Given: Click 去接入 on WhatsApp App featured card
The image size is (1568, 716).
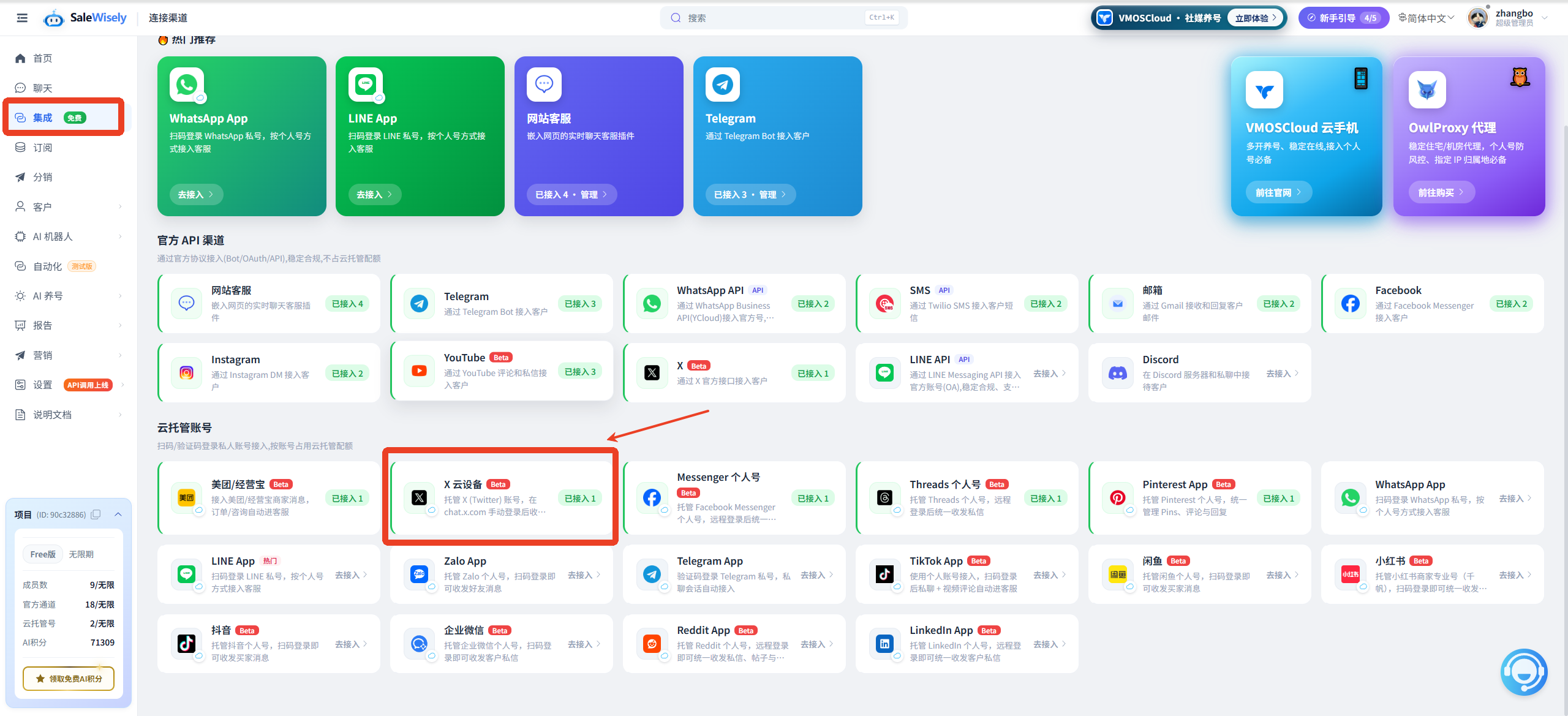Looking at the screenshot, I should coord(196,194).
